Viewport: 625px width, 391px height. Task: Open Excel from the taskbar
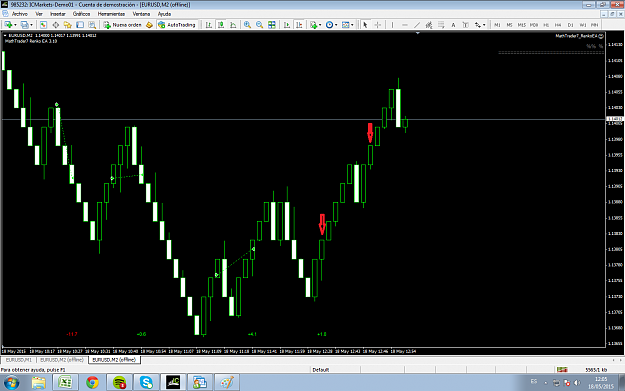[65, 383]
